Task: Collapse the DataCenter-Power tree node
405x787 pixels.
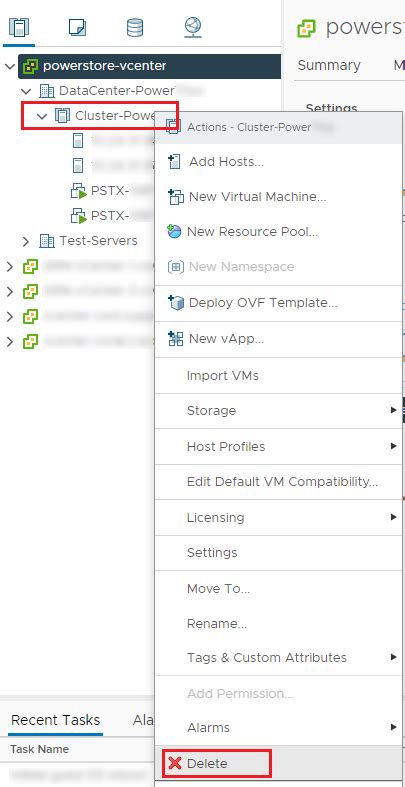Action: (x=26, y=91)
